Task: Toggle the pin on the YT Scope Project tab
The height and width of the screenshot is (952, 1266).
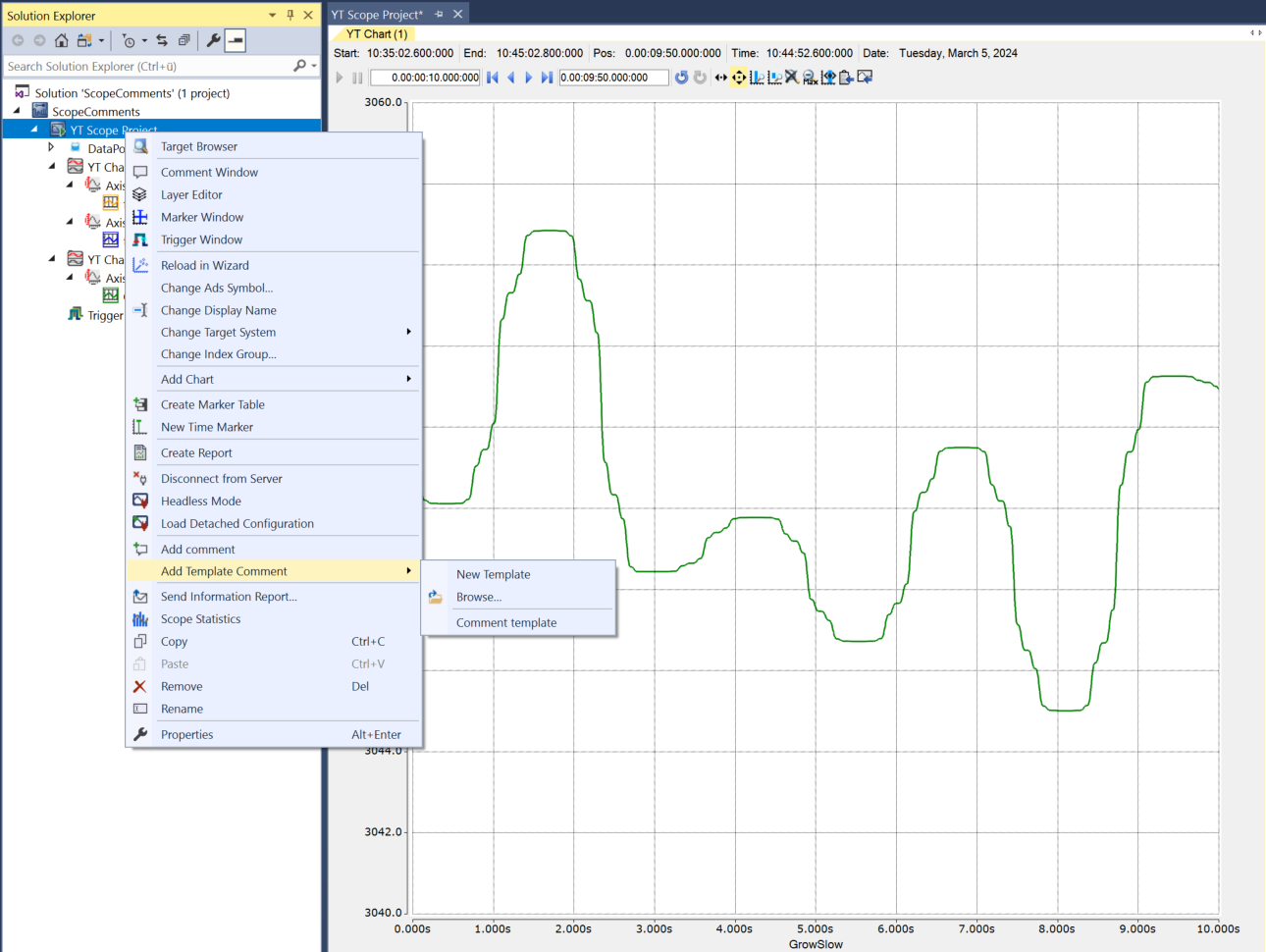Action: click(439, 14)
